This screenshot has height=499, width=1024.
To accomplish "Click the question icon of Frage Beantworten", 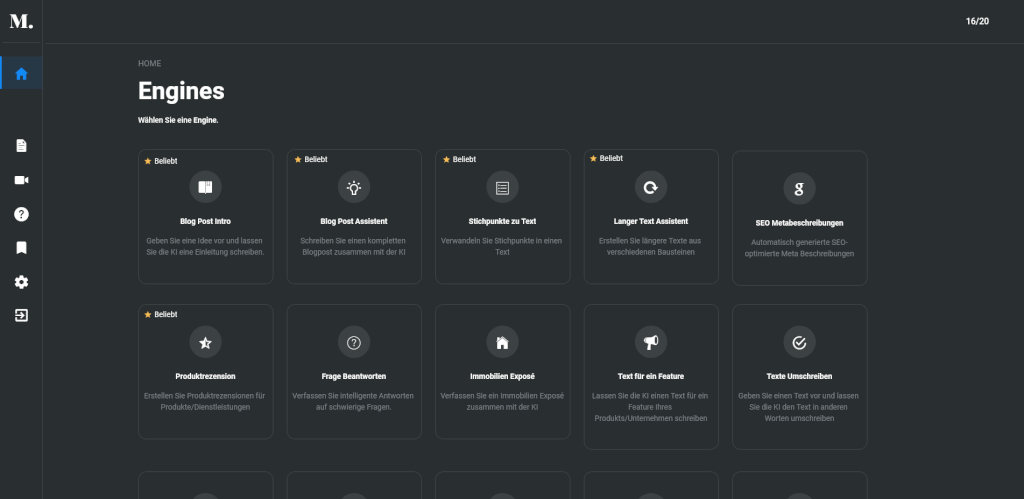I will pos(354,342).
